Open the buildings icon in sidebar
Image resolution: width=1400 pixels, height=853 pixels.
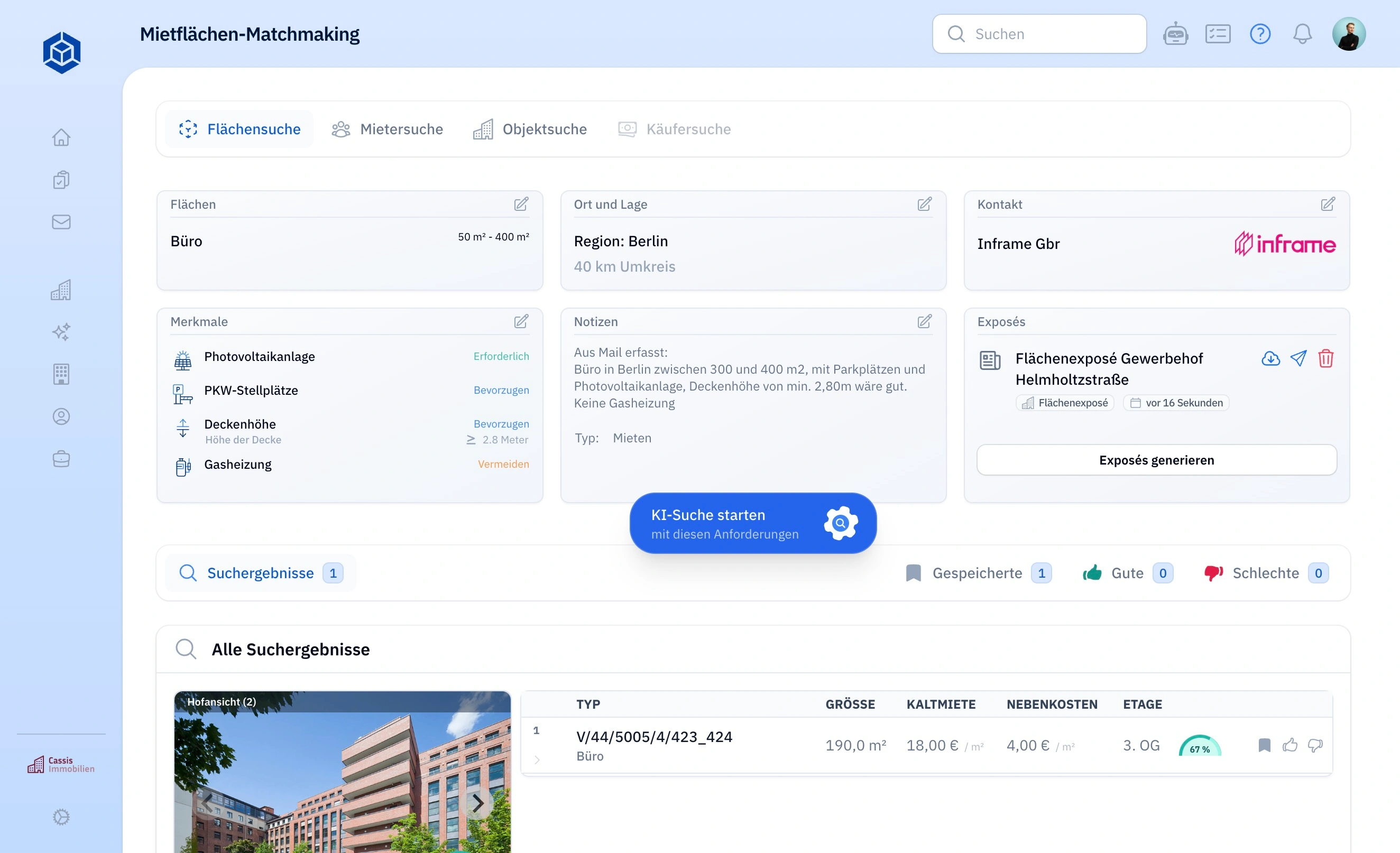[x=61, y=290]
